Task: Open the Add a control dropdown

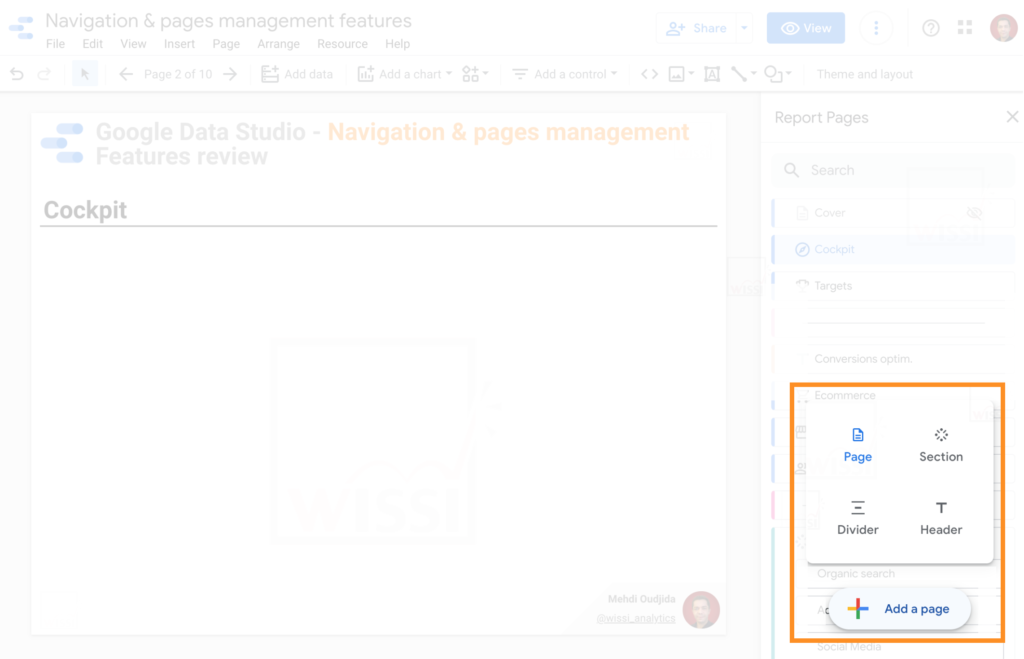Action: point(565,74)
